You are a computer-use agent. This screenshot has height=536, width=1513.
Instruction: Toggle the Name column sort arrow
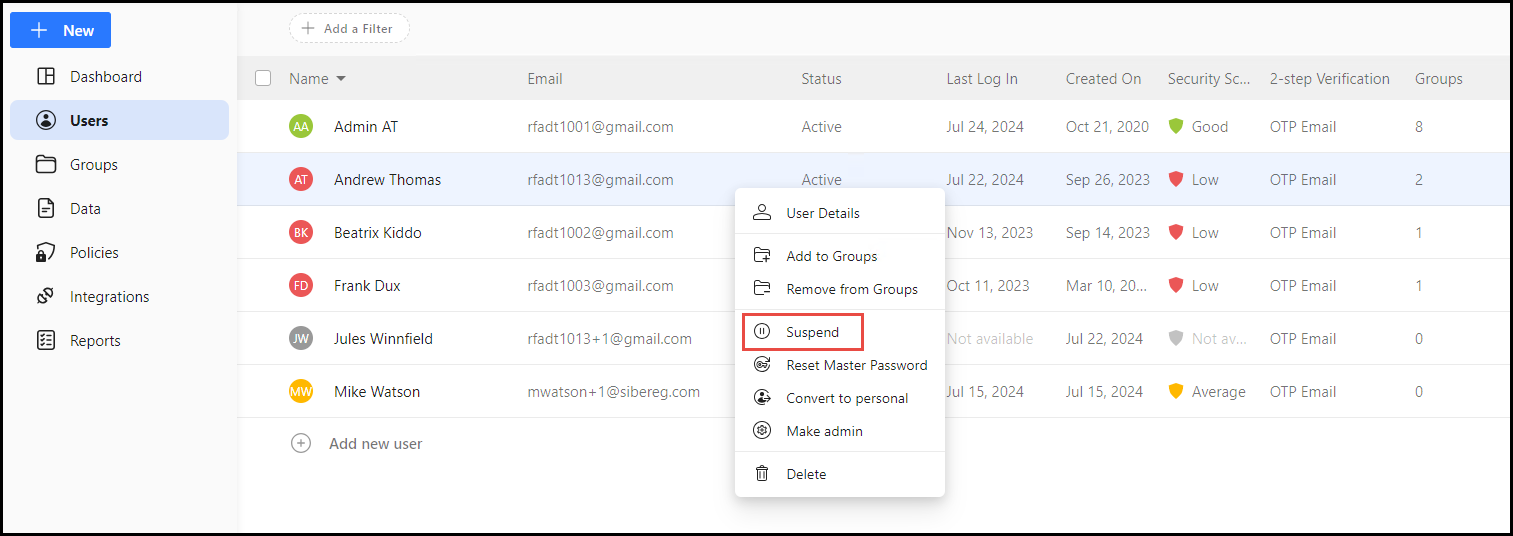tap(341, 79)
